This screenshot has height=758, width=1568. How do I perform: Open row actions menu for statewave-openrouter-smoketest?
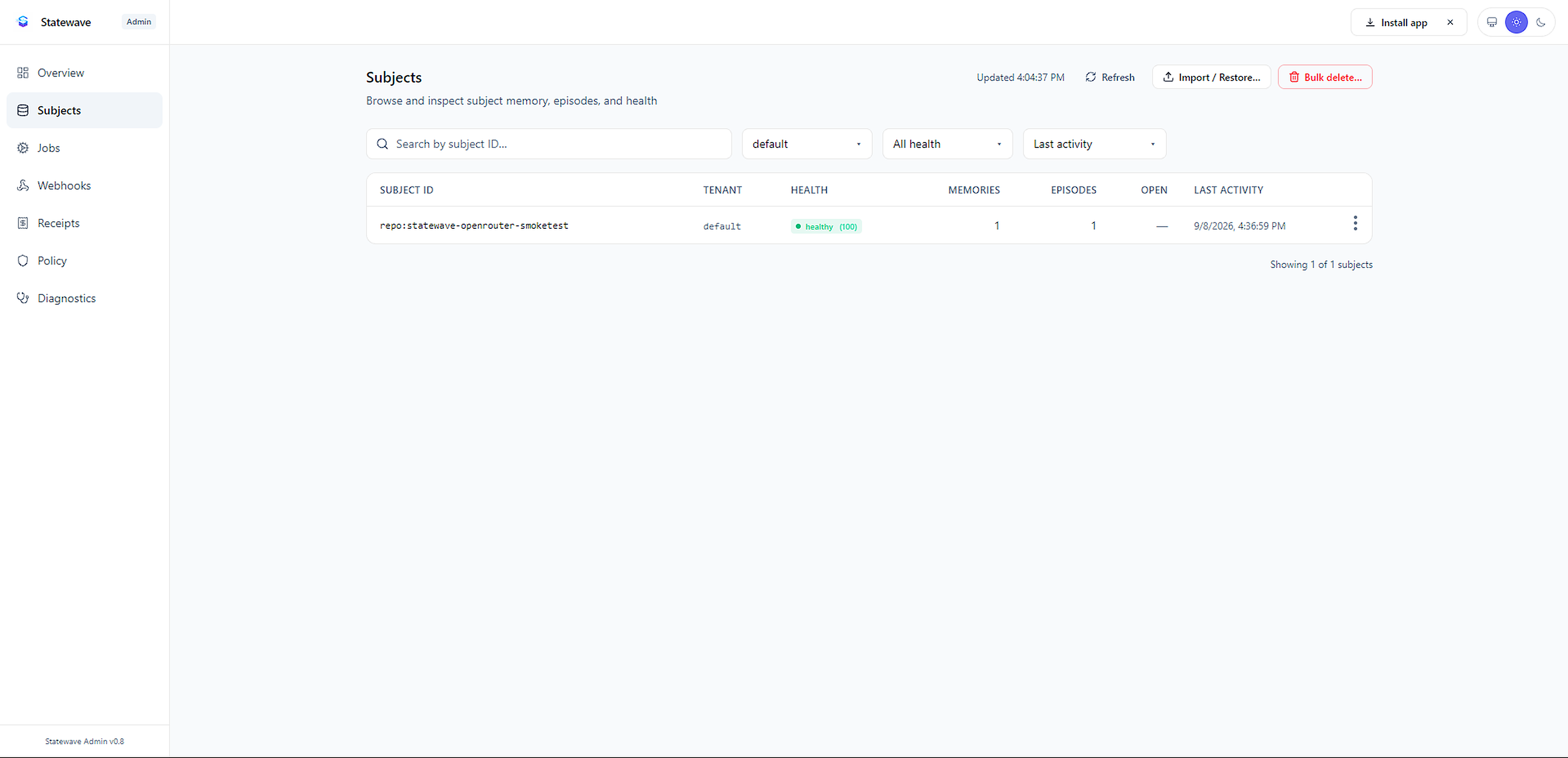click(x=1355, y=223)
